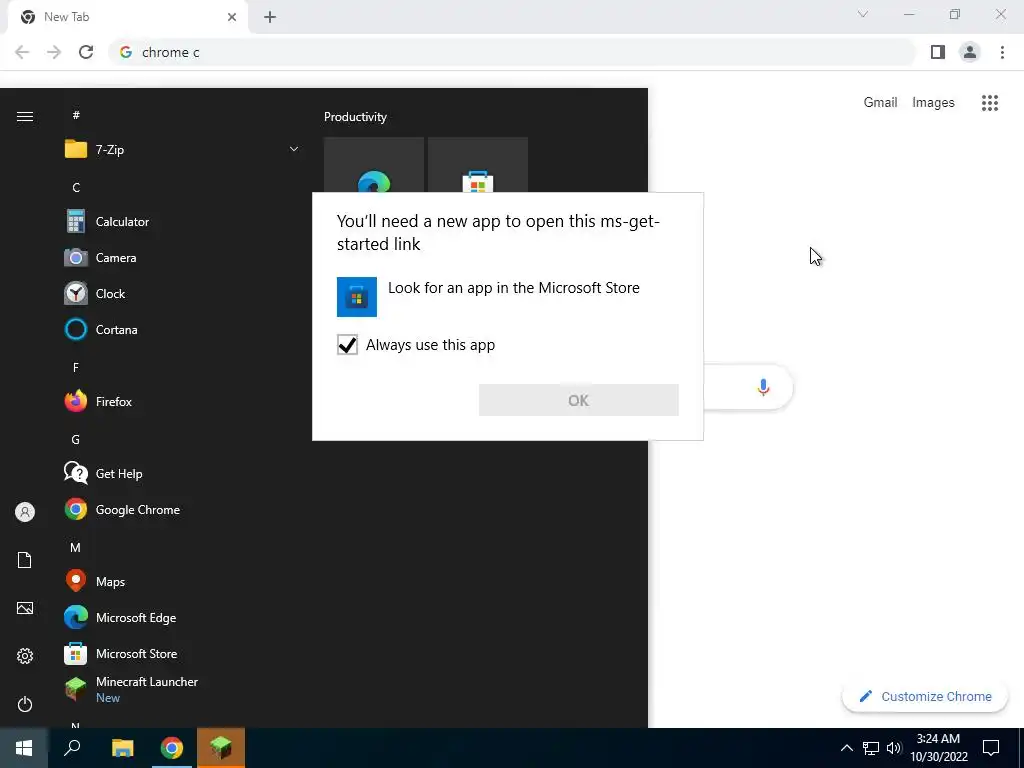Image resolution: width=1024 pixels, height=768 pixels.
Task: Click Look for an app in Microsoft Store
Action: click(513, 288)
